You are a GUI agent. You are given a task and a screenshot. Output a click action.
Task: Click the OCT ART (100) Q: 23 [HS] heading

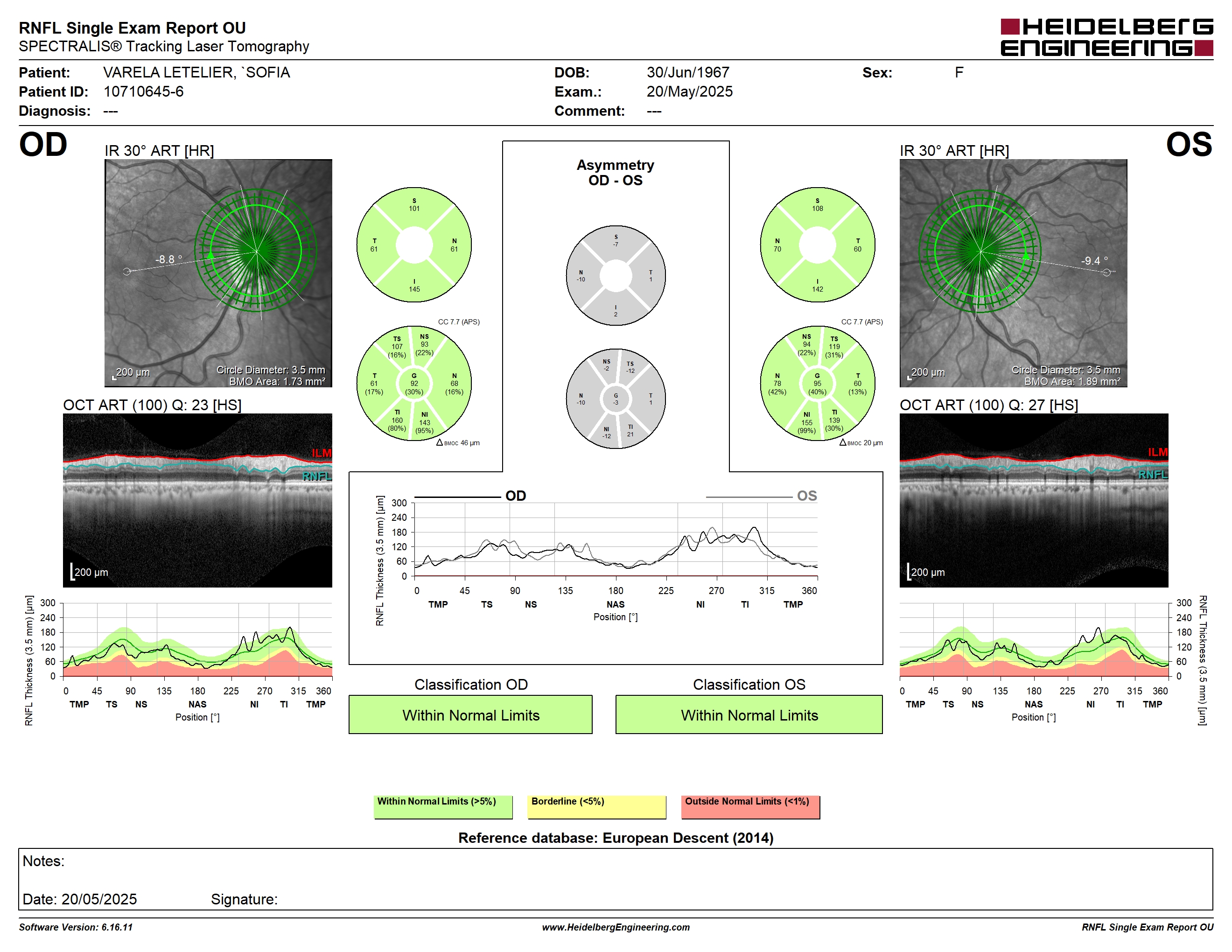tap(152, 405)
